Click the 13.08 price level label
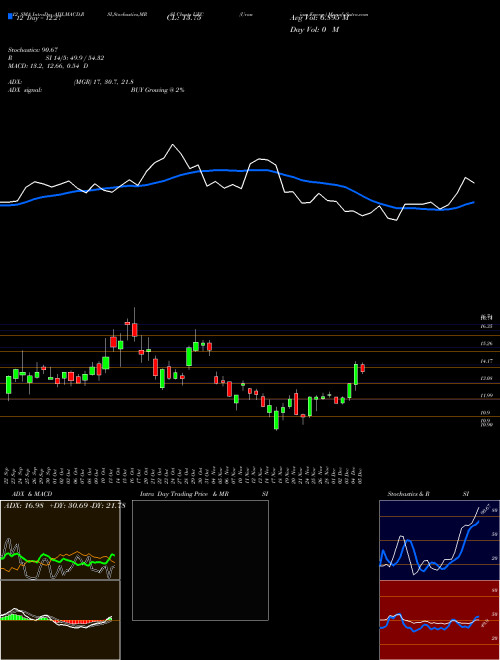 [487, 378]
